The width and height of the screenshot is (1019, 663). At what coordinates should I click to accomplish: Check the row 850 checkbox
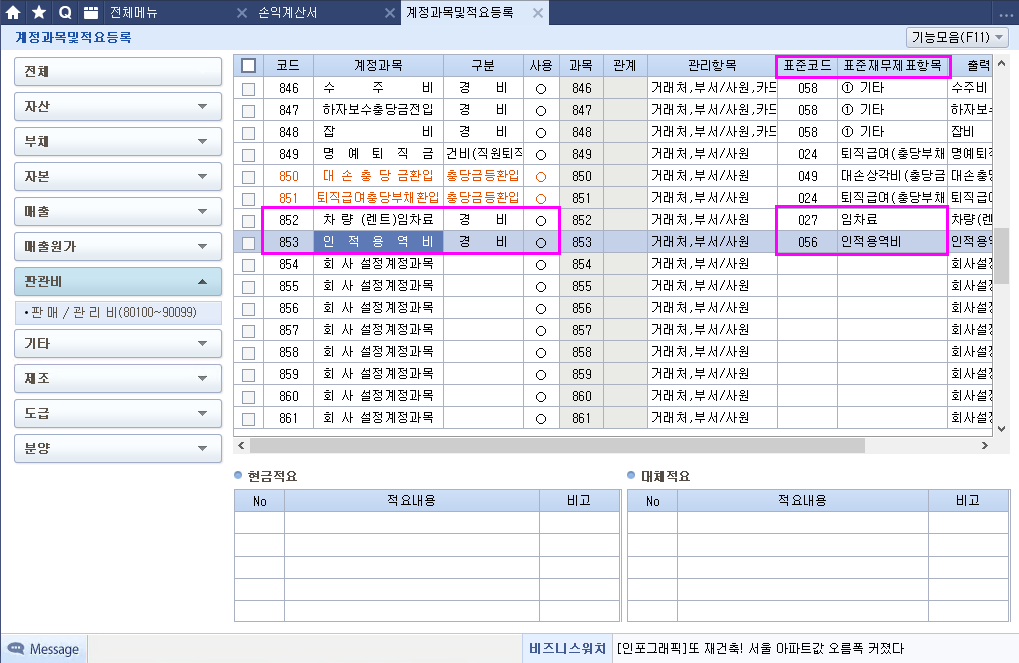(x=248, y=177)
